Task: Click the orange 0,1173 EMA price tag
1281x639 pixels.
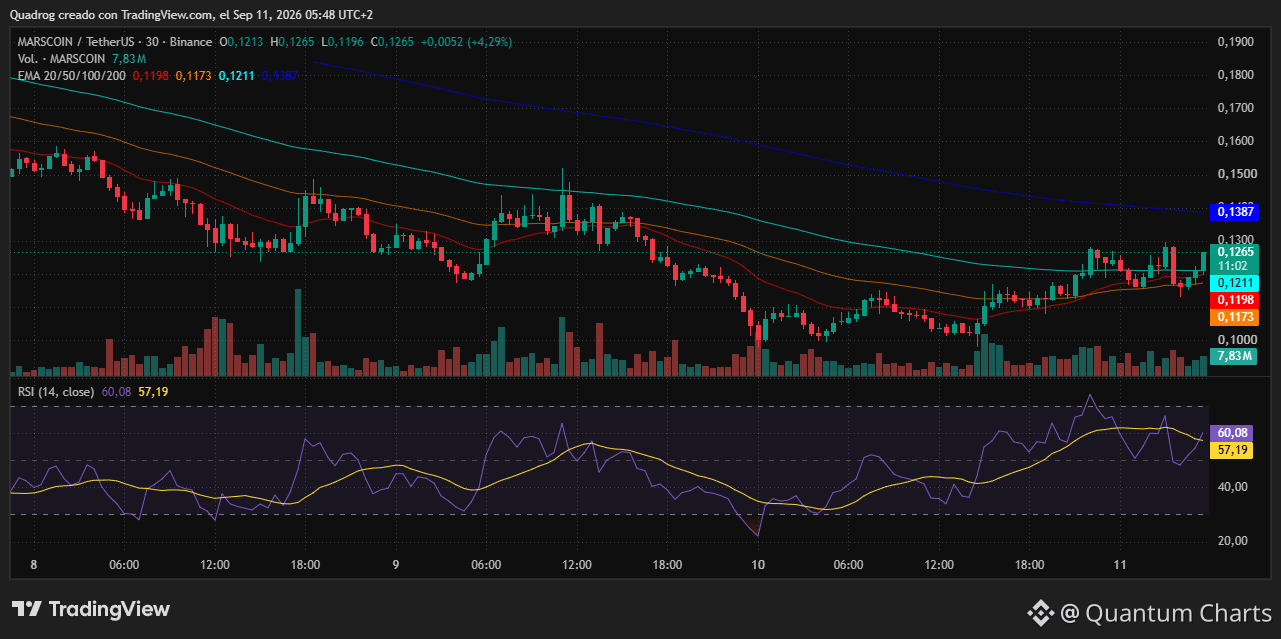Action: [1235, 317]
